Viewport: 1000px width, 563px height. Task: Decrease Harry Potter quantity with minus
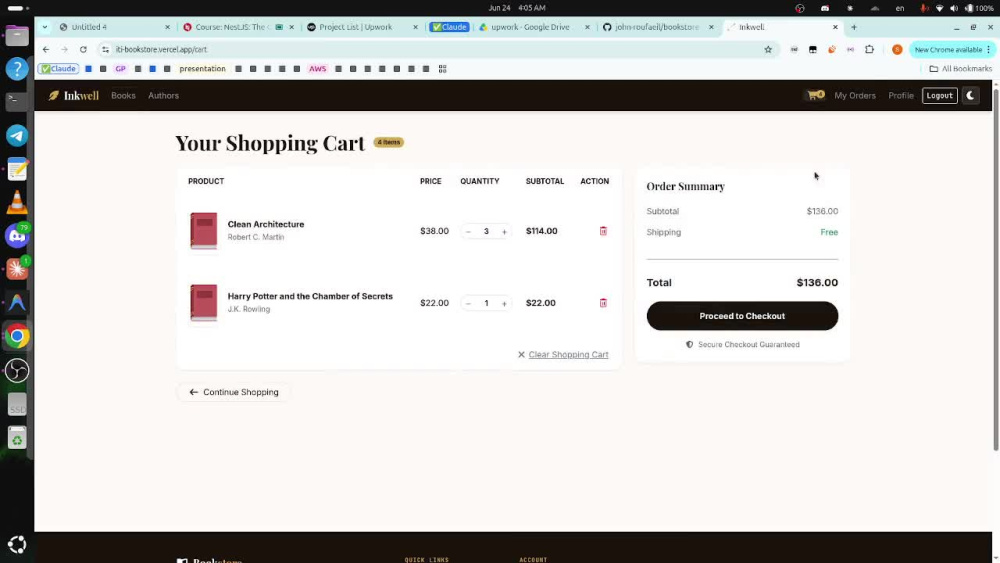point(468,303)
